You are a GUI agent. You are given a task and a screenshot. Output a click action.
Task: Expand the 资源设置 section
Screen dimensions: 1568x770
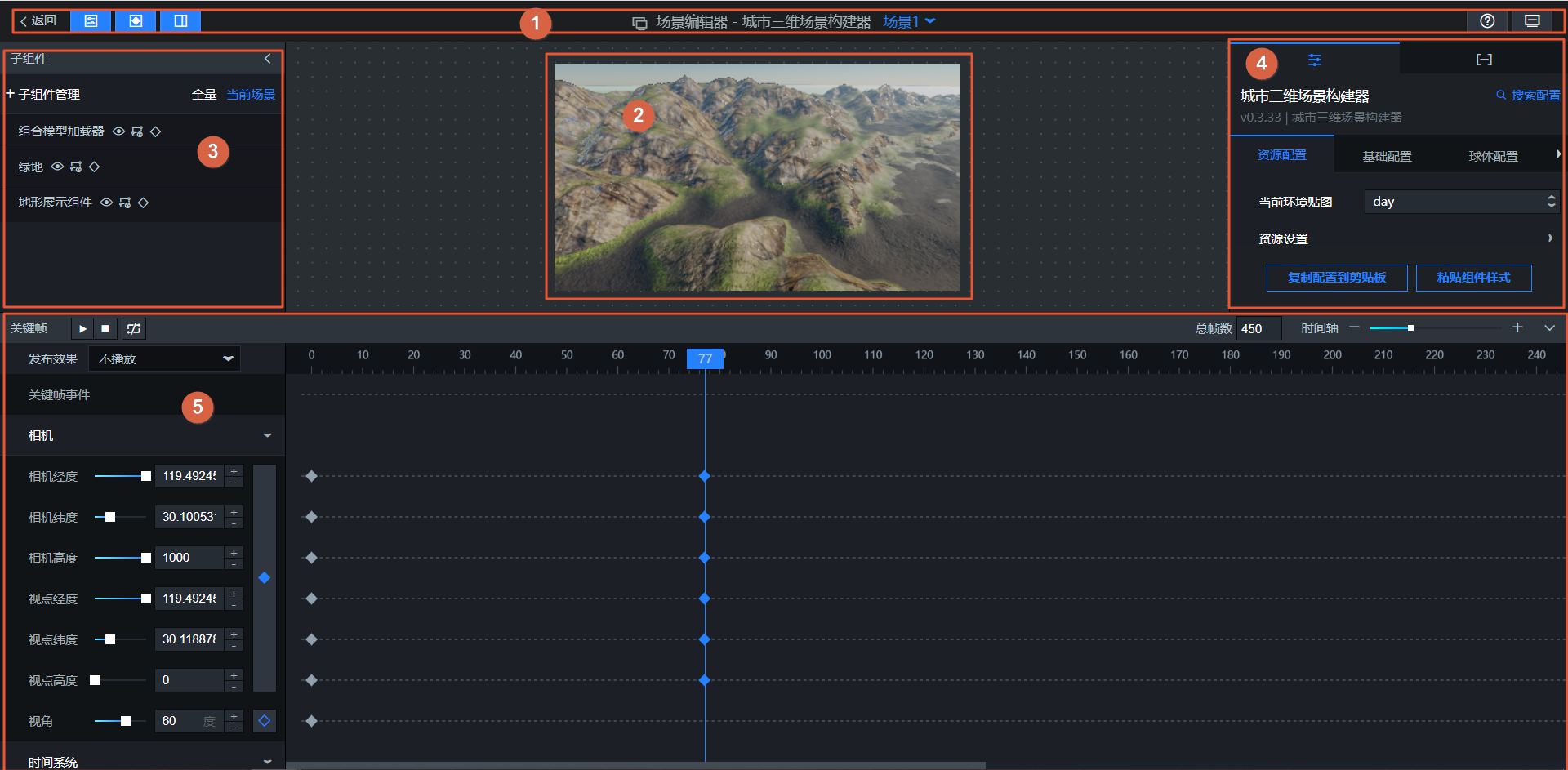pyautogui.click(x=1405, y=238)
